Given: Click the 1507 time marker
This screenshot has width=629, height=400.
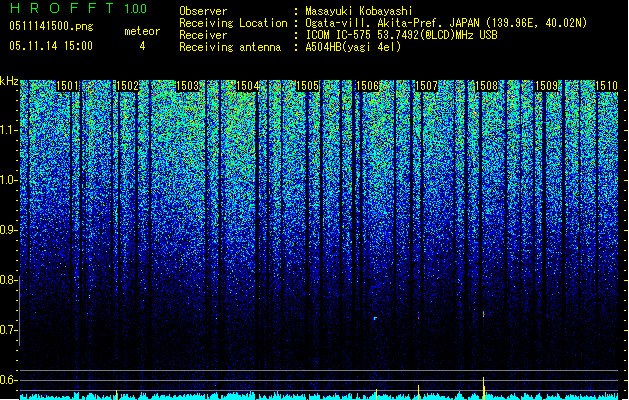Looking at the screenshot, I should click(426, 86).
